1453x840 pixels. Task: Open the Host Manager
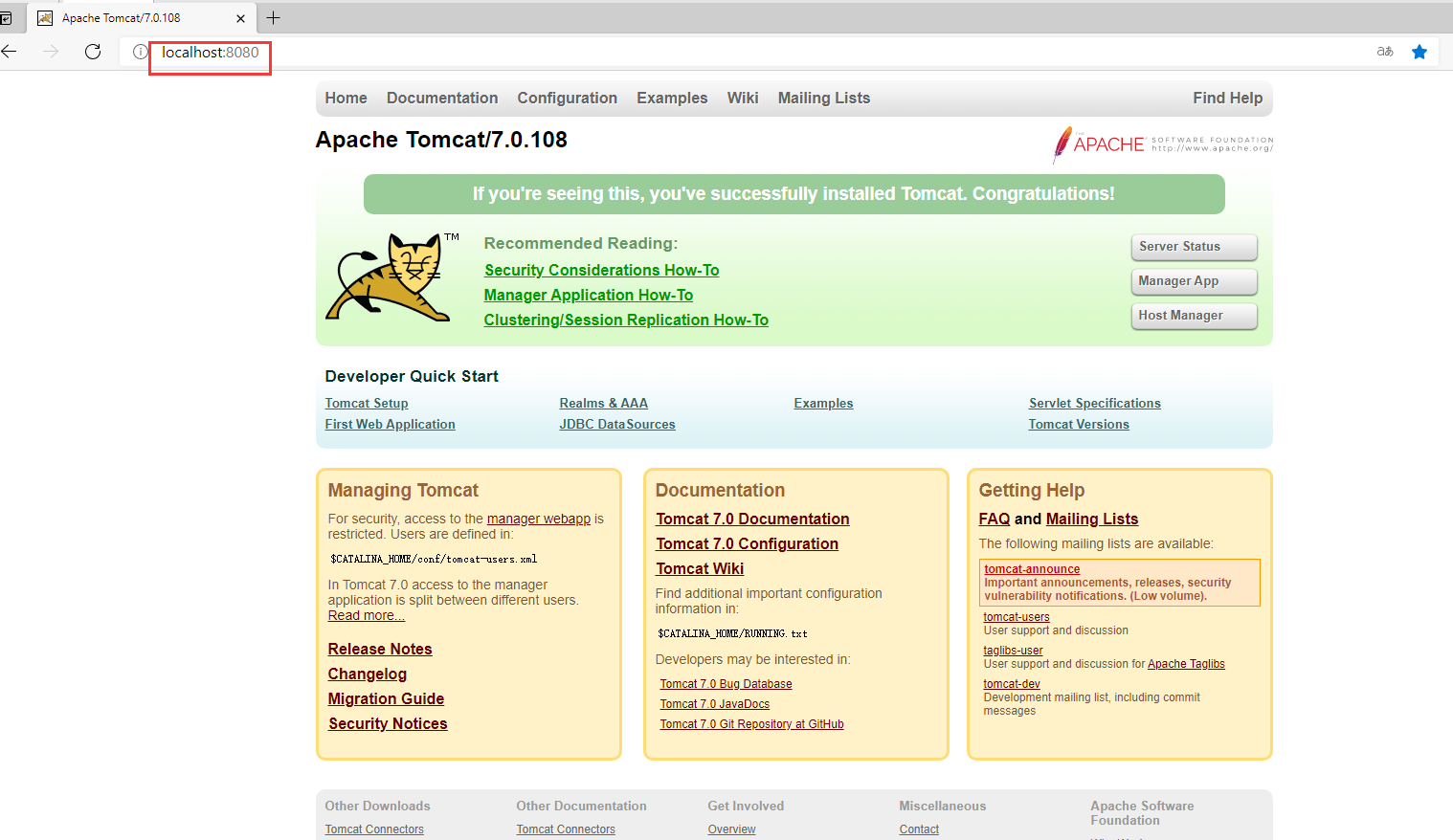click(x=1194, y=316)
